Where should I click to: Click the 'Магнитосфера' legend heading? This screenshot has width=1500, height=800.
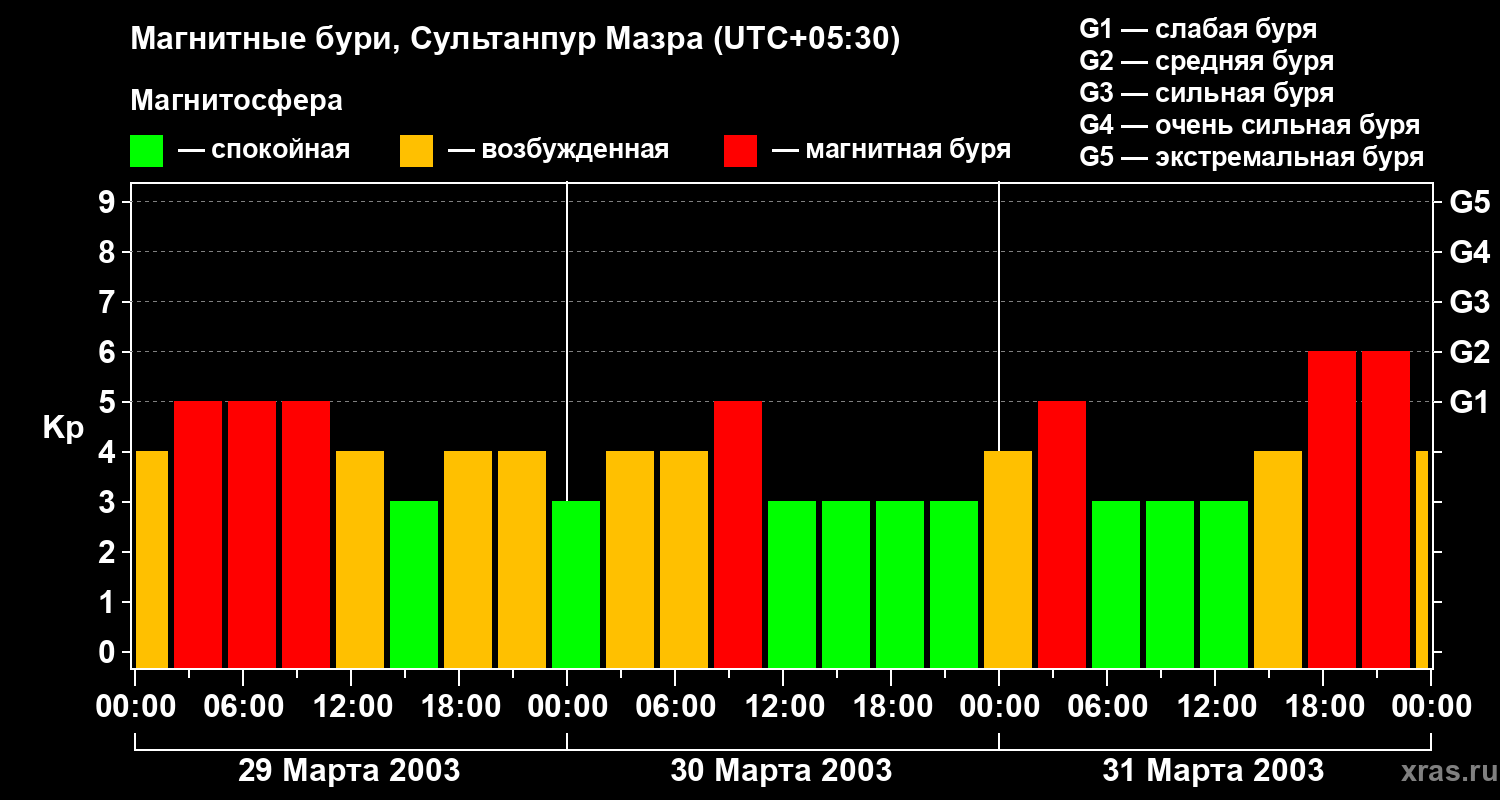pyautogui.click(x=236, y=101)
